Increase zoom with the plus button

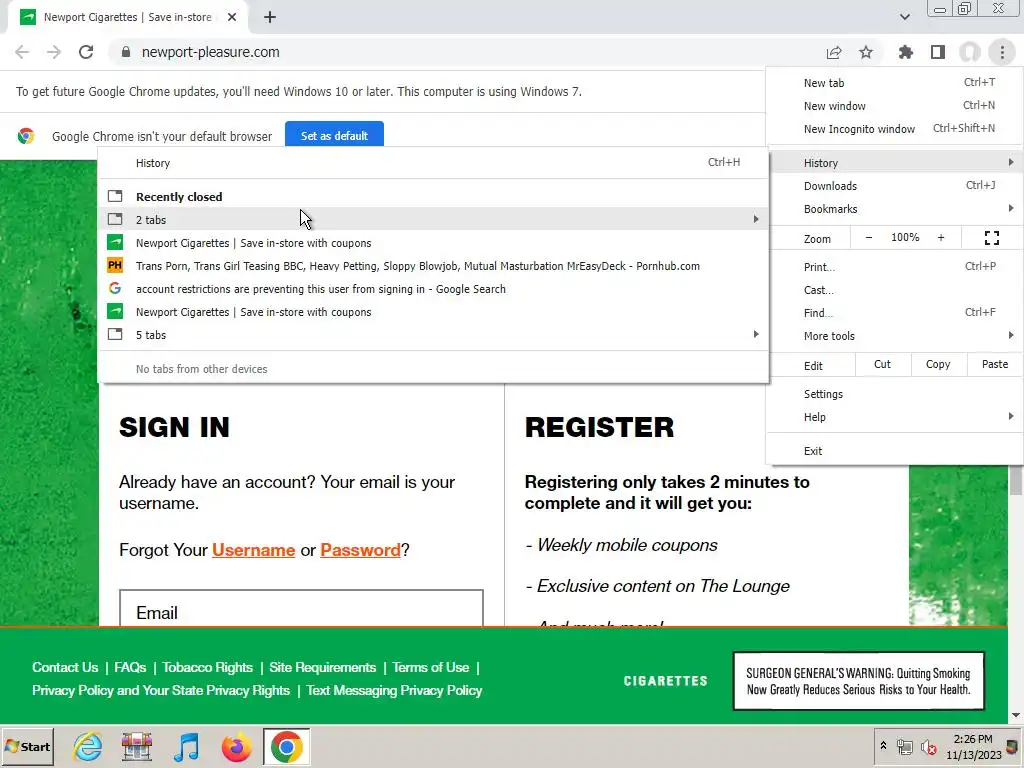click(941, 238)
